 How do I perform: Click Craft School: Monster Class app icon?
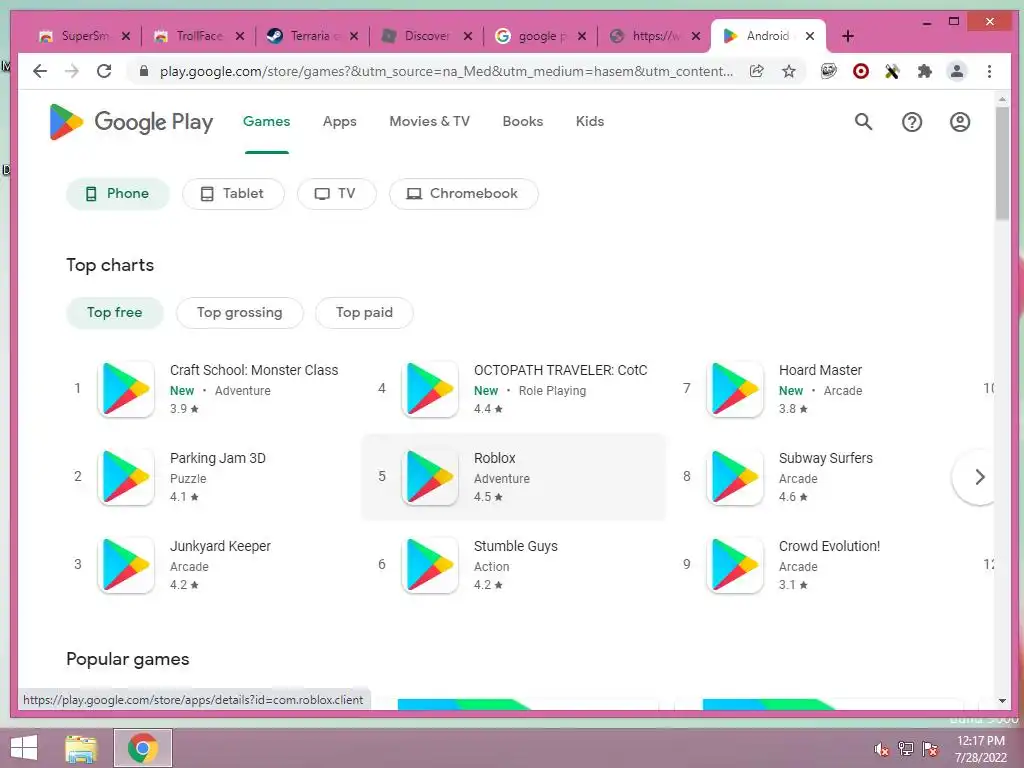tap(126, 389)
